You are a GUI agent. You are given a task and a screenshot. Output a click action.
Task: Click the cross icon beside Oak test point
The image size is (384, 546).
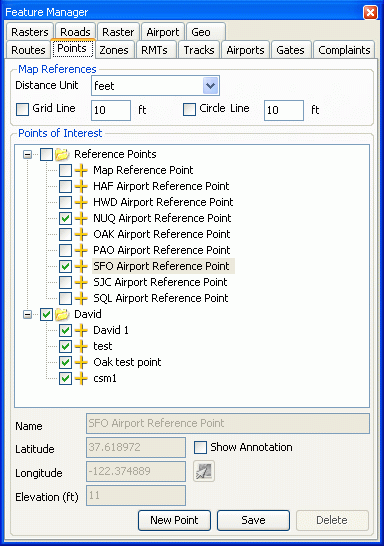[x=81, y=362]
